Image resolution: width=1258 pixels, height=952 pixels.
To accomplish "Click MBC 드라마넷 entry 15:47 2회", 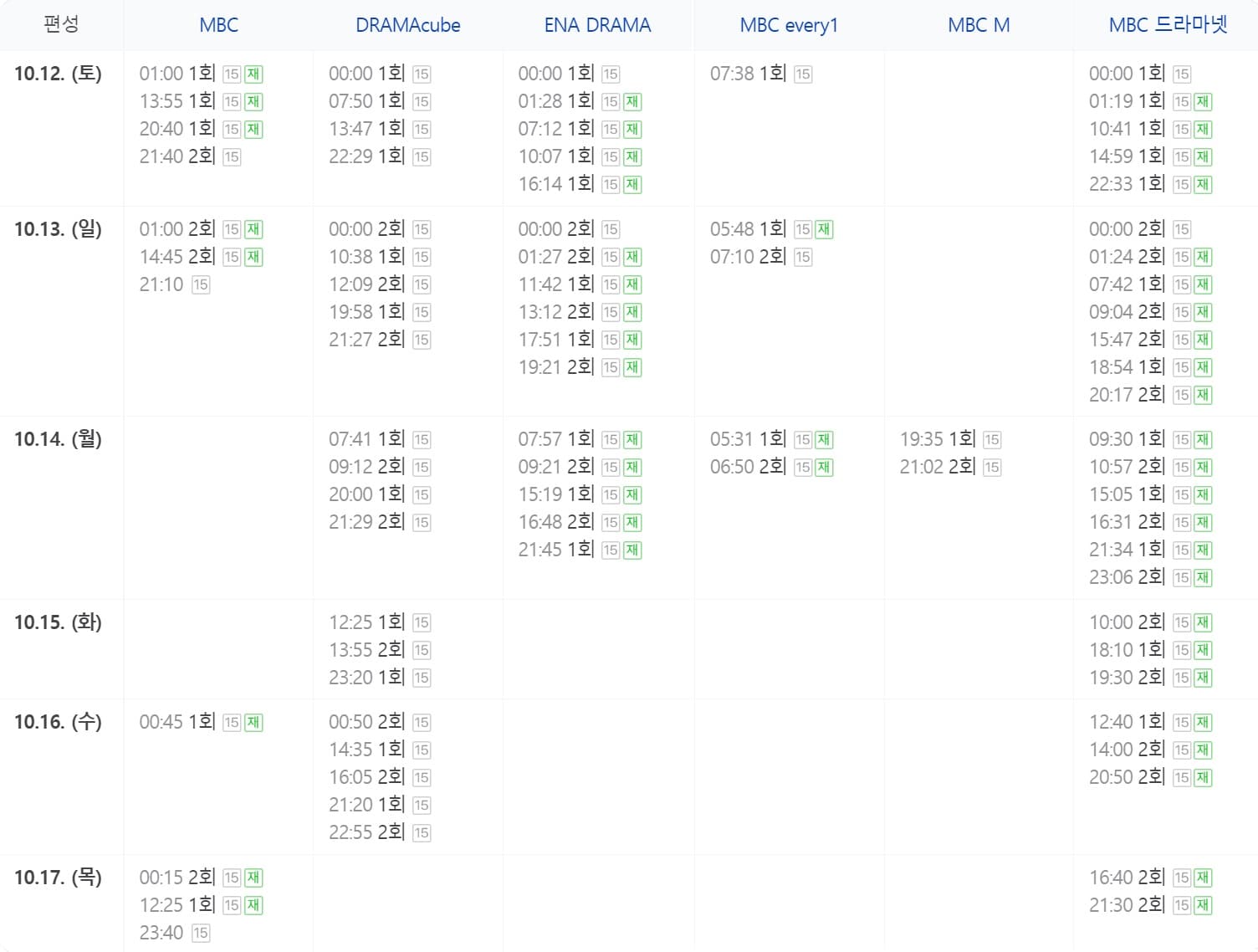I will (1127, 339).
